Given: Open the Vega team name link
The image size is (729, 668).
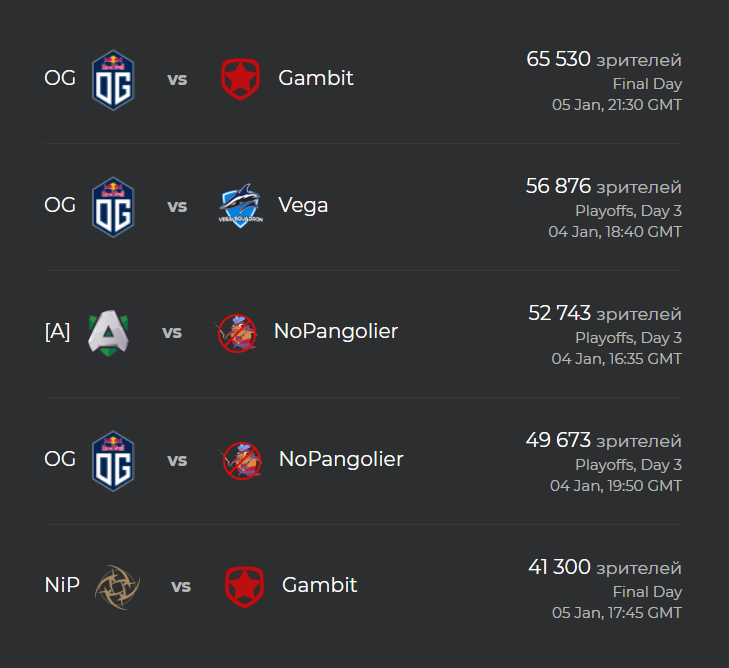Looking at the screenshot, I should 303,205.
